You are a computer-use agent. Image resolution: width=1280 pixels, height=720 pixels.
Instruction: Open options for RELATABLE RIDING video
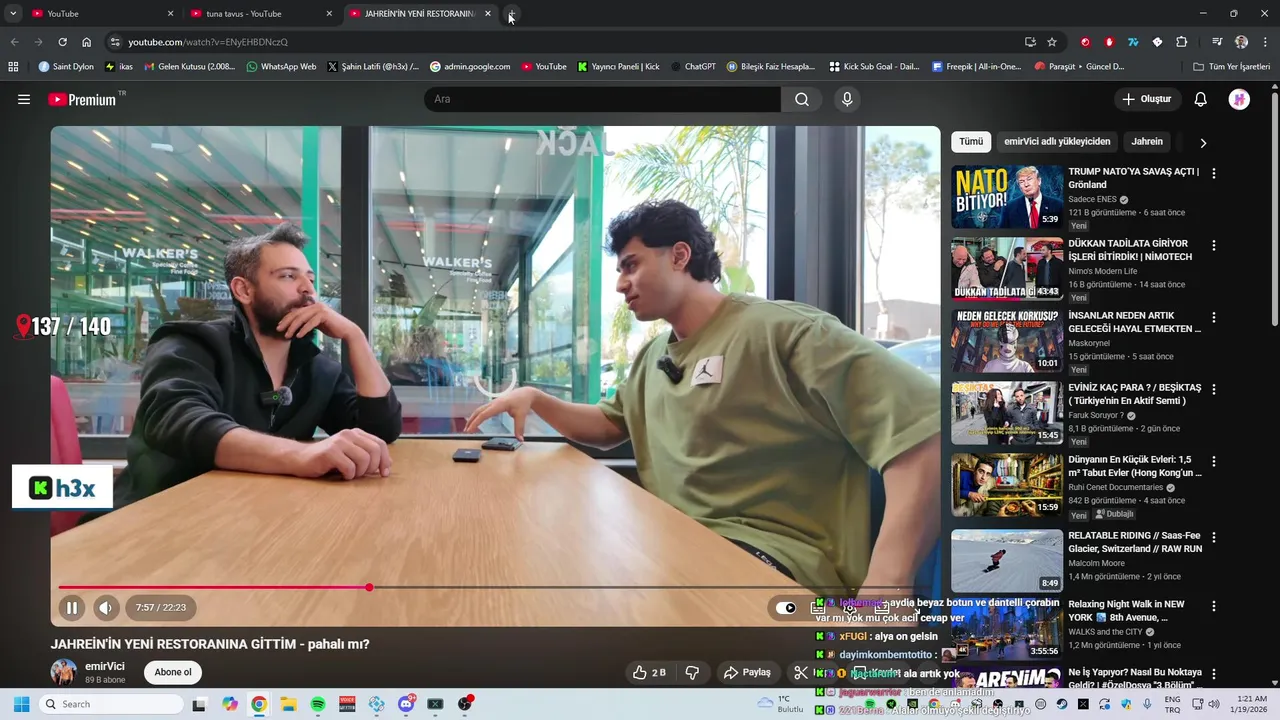(x=1214, y=537)
